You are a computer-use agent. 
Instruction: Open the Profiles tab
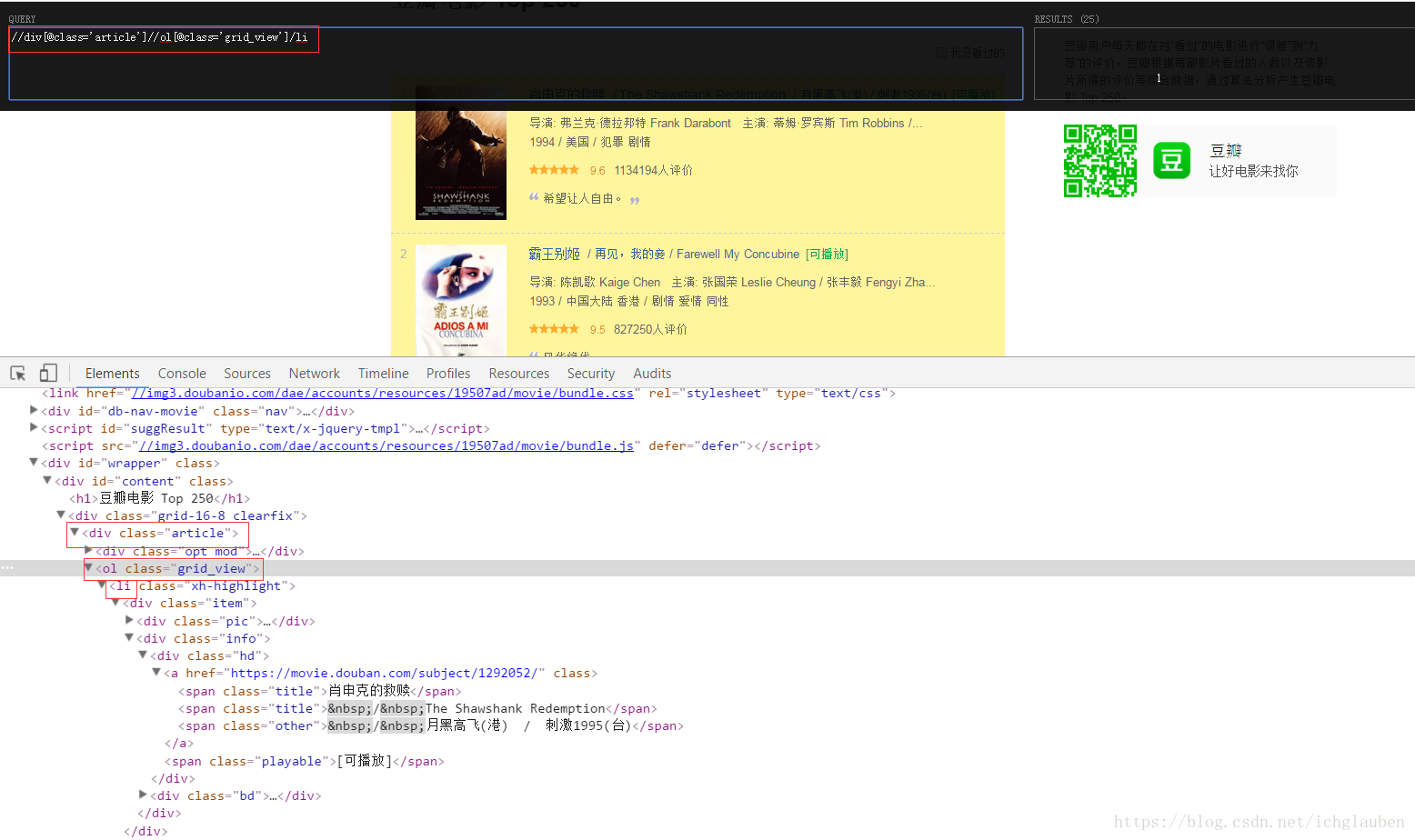click(x=448, y=374)
